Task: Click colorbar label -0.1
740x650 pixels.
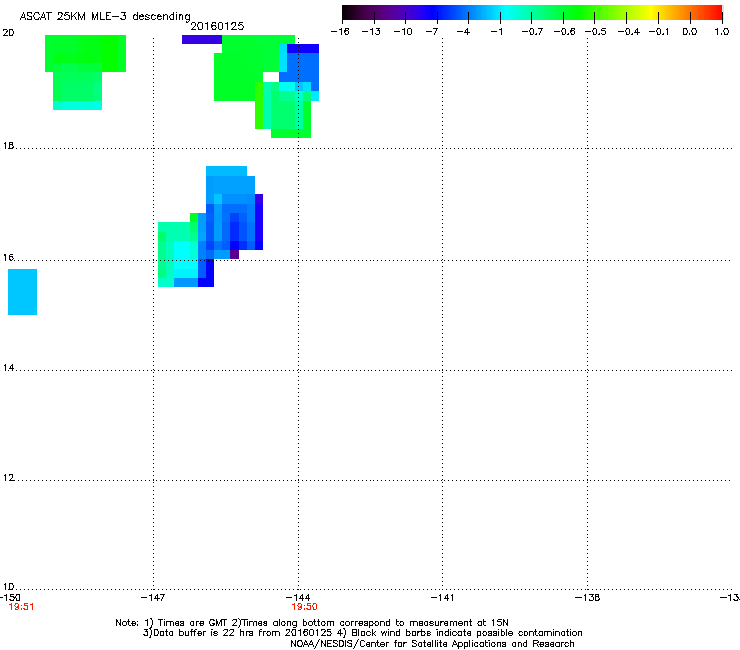Action: pos(659,32)
